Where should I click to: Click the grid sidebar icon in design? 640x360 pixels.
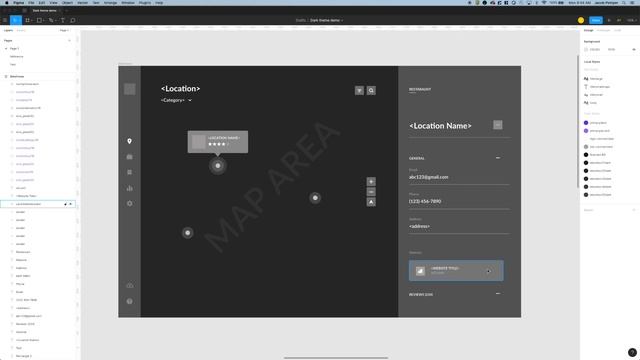click(129, 172)
